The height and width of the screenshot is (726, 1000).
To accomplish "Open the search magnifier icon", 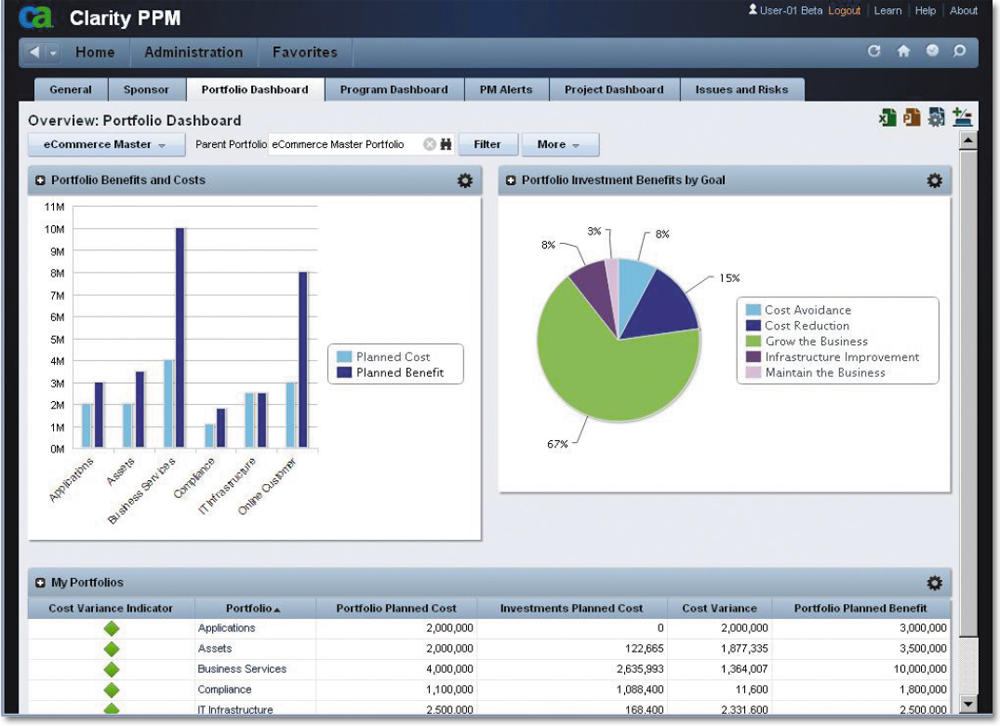I will click(959, 52).
